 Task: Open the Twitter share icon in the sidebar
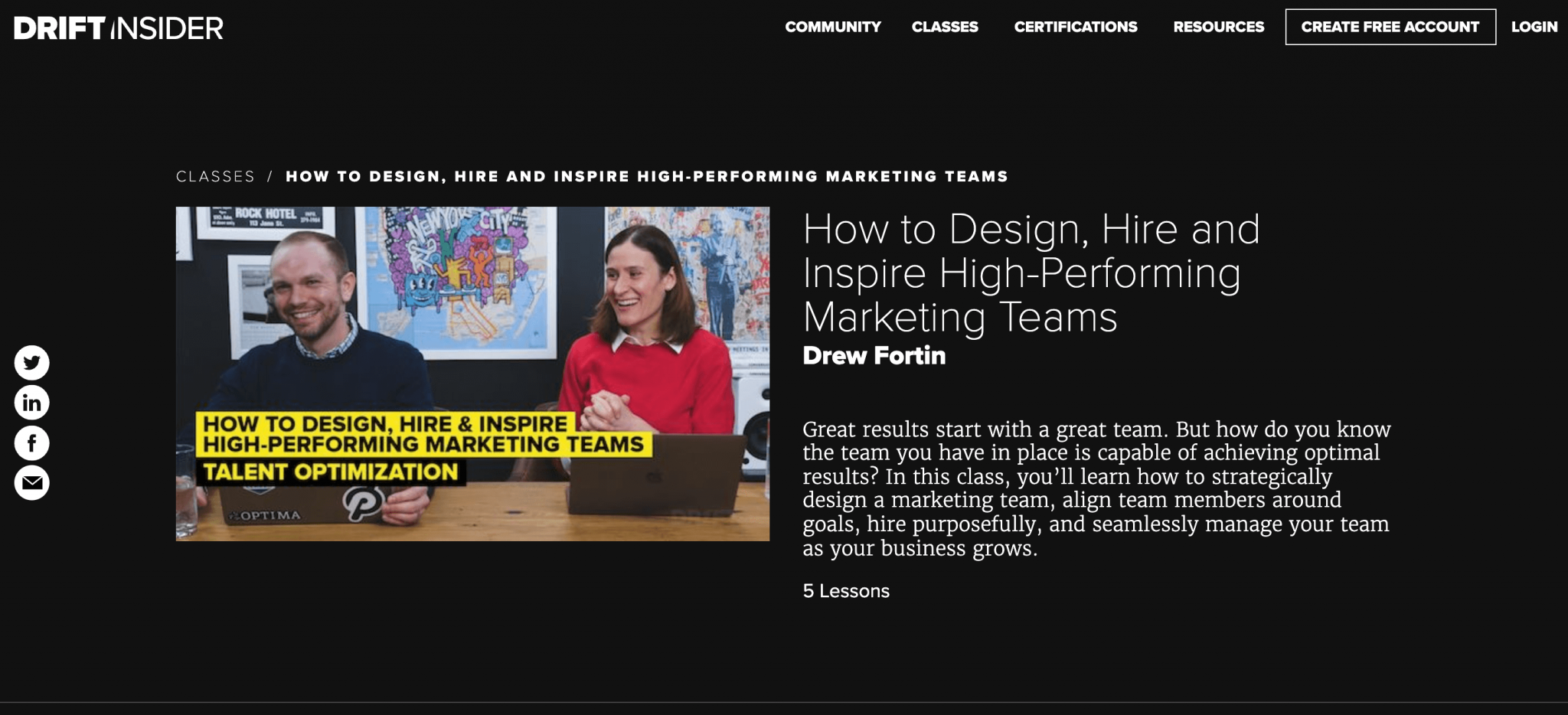(x=31, y=361)
